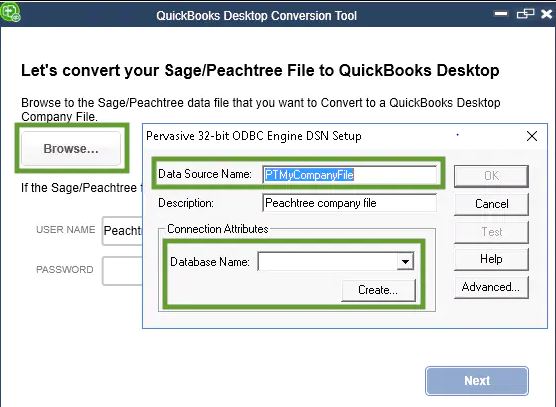Minimize the QuickBooks Conversion Tool window
556x407 pixels.
[x=501, y=14]
